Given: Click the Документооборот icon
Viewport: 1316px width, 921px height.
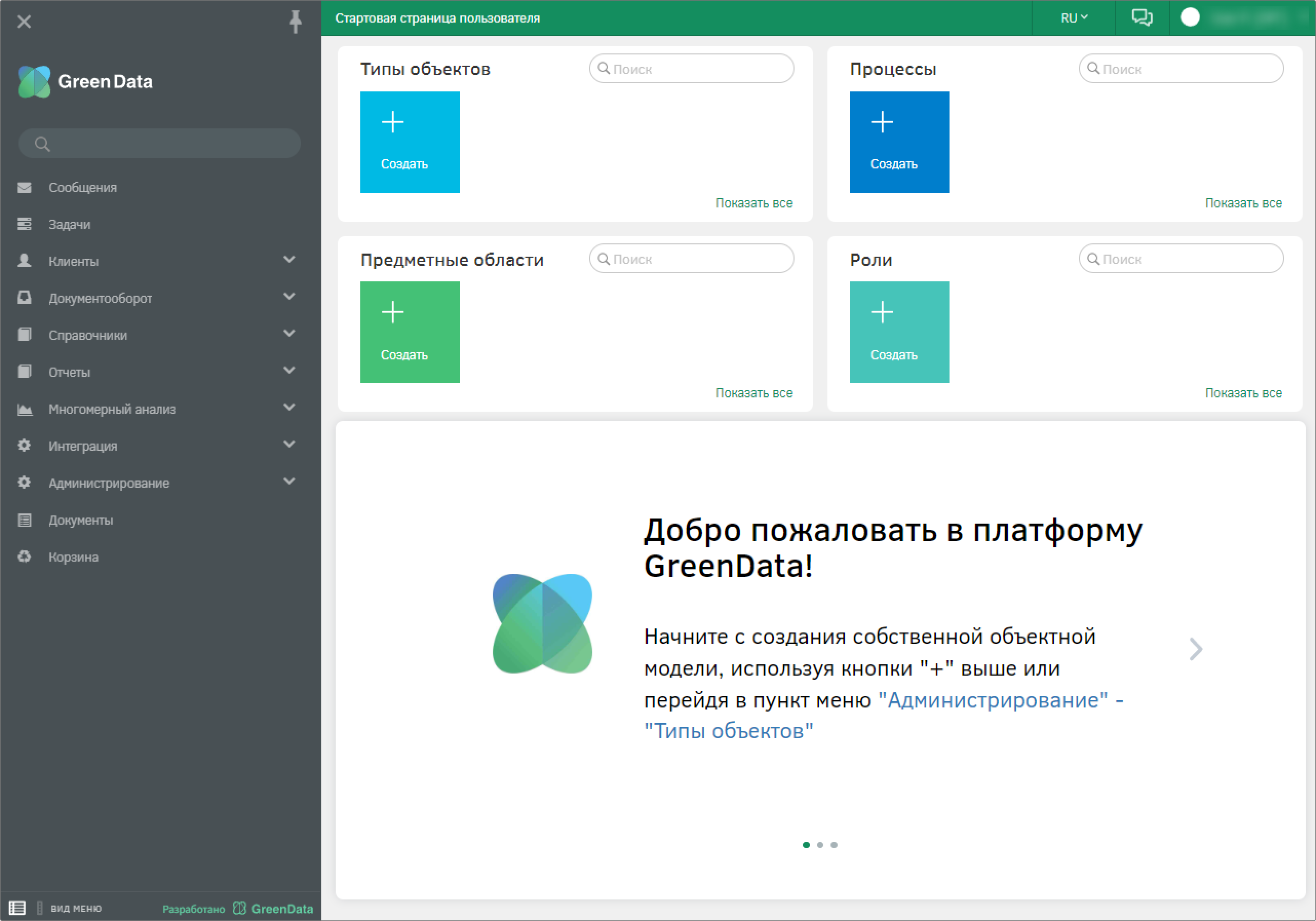Looking at the screenshot, I should (24, 298).
